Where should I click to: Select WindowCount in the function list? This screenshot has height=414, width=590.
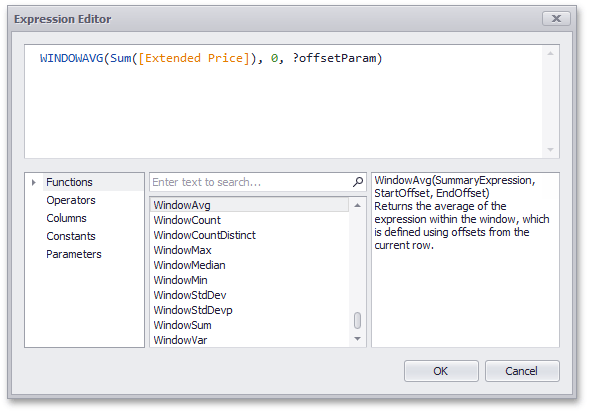[x=250, y=220]
